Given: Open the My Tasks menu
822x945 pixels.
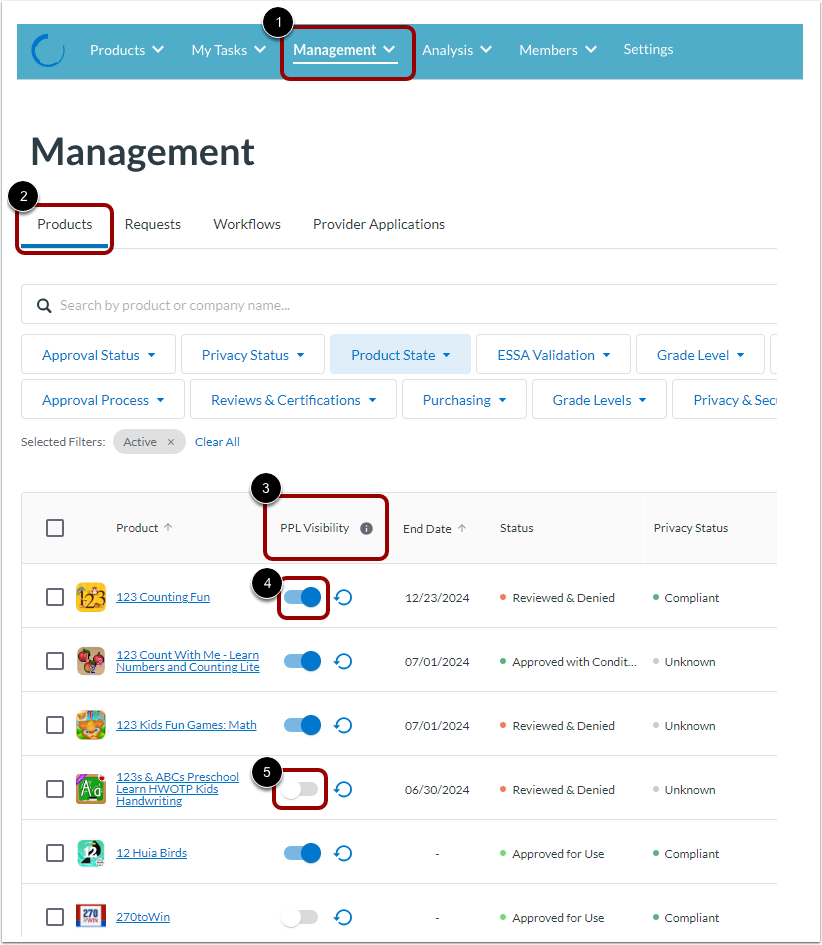Looking at the screenshot, I should [228, 50].
